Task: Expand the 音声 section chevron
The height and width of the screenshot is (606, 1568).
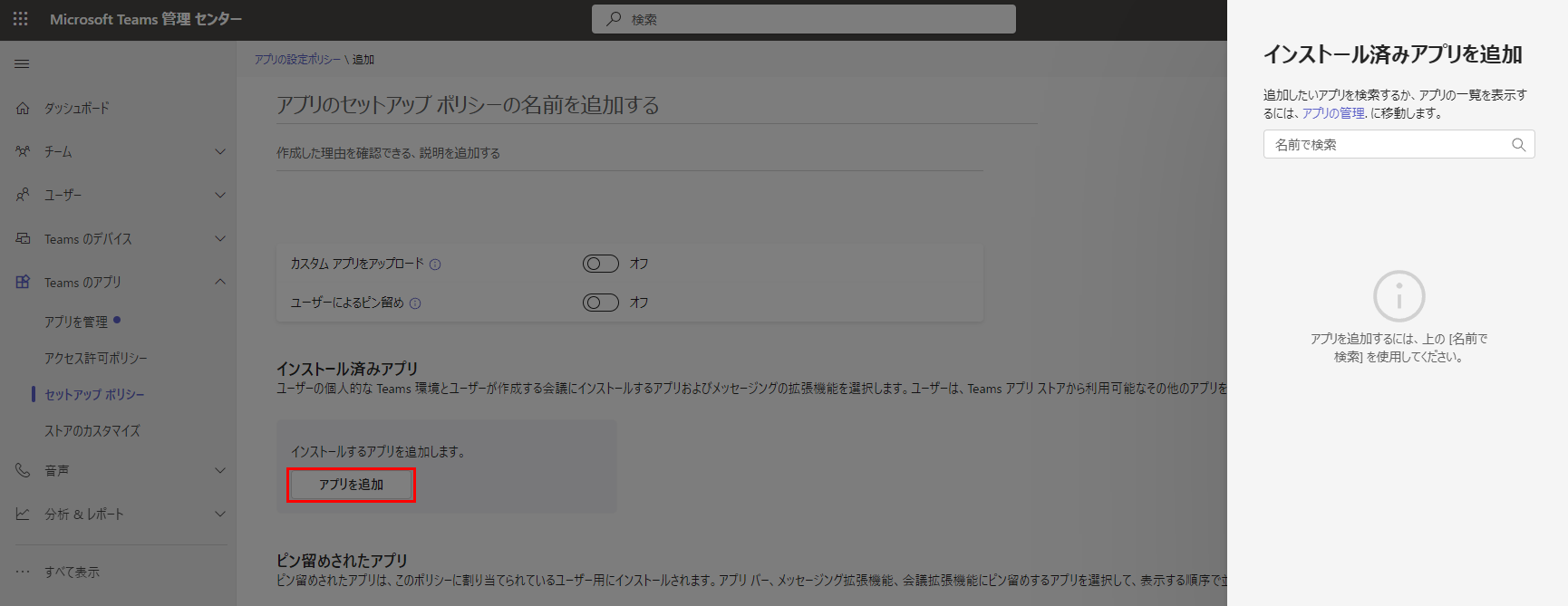Action: [x=220, y=470]
